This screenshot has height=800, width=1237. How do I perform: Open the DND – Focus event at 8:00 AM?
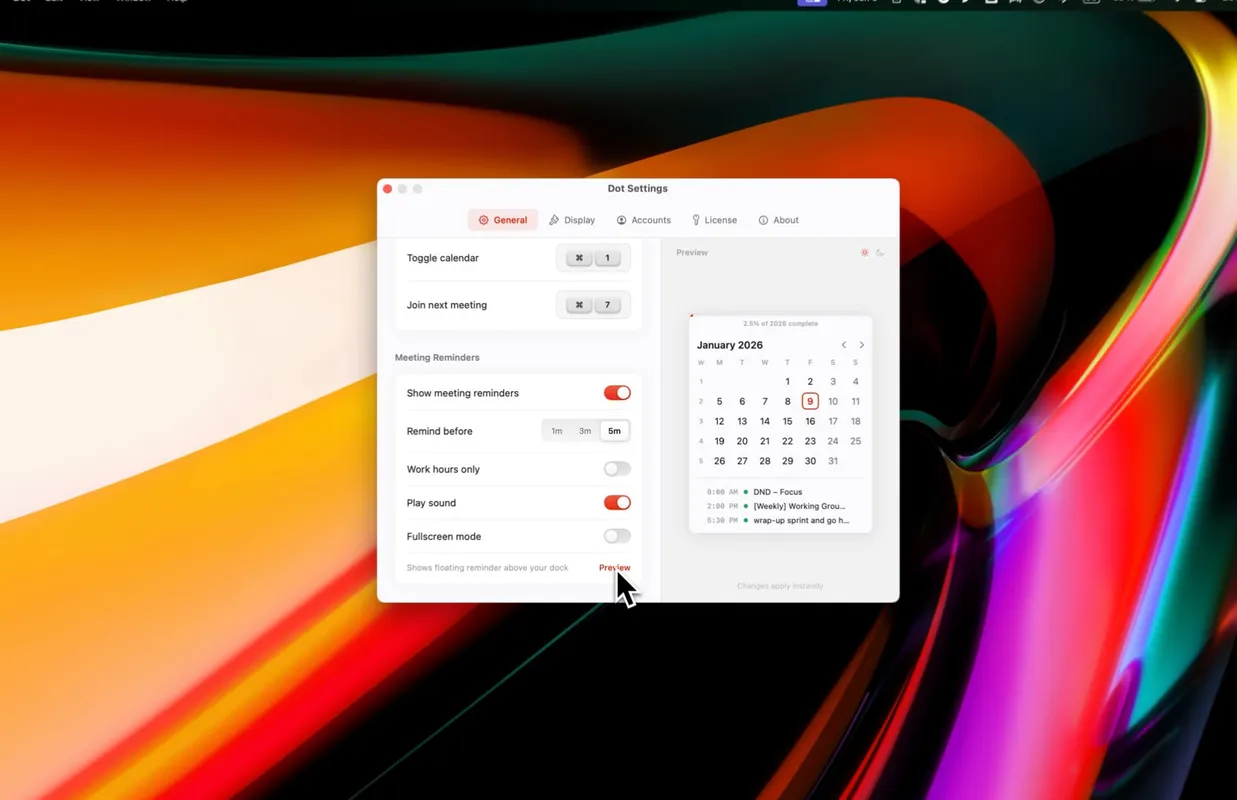point(777,492)
